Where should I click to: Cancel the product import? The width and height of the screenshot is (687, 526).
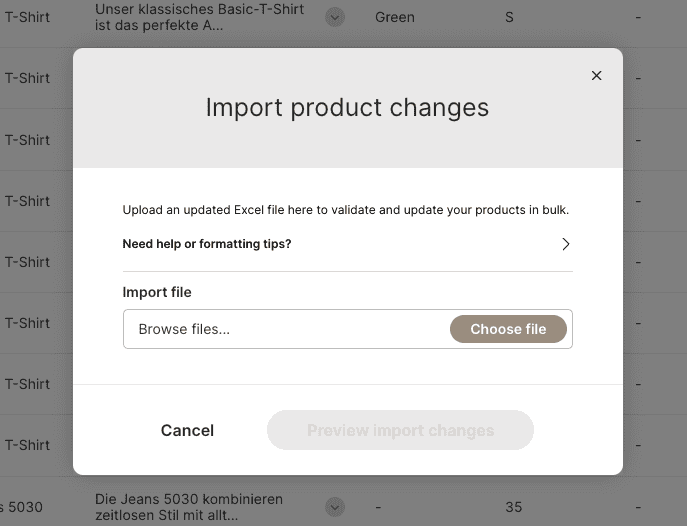(x=187, y=430)
